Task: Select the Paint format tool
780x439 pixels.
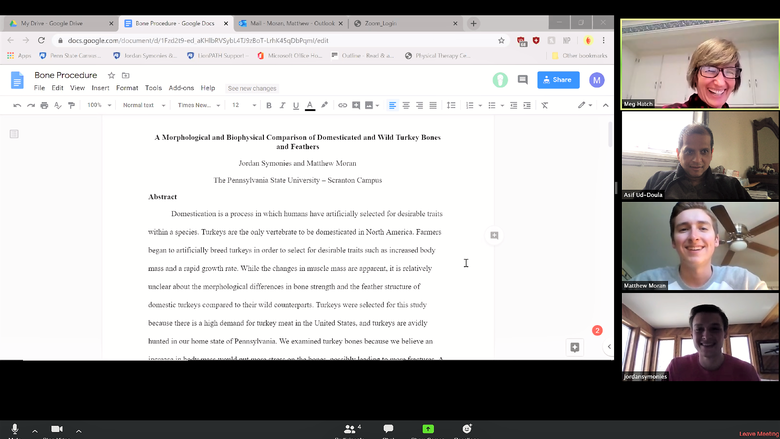Action: tap(71, 105)
